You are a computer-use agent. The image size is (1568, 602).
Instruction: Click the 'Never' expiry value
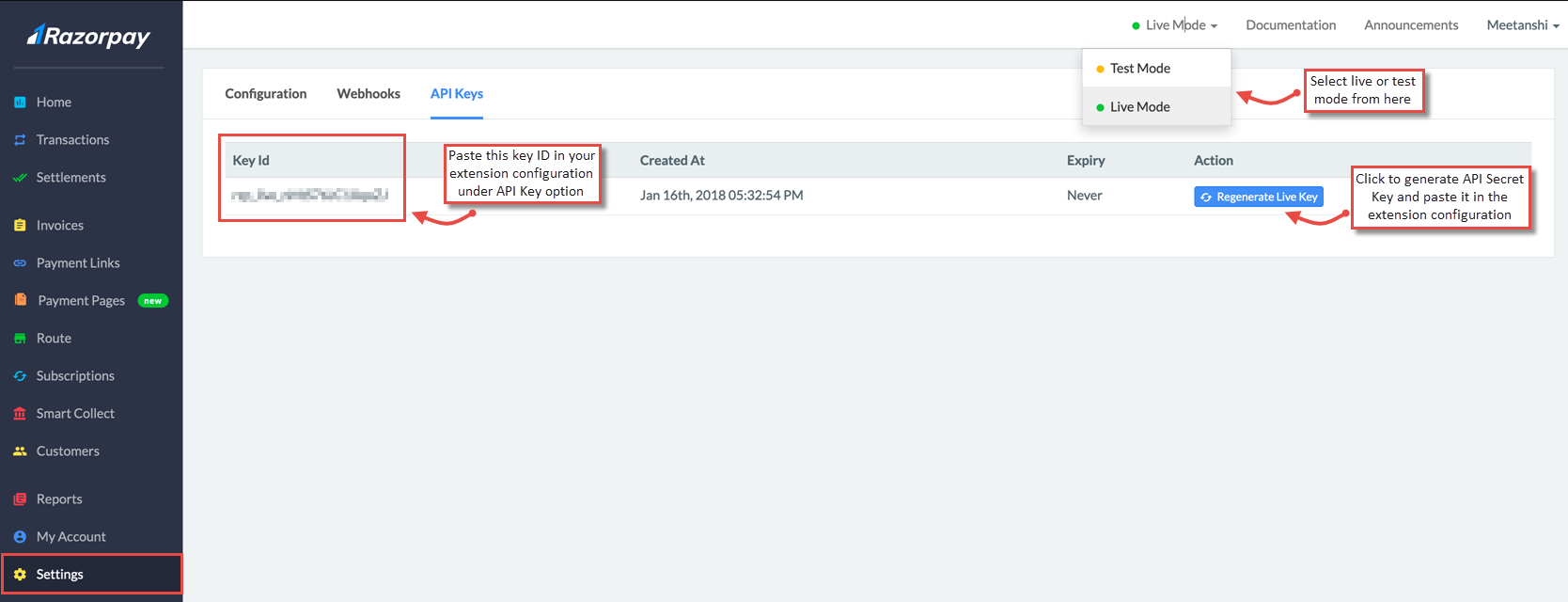1085,195
